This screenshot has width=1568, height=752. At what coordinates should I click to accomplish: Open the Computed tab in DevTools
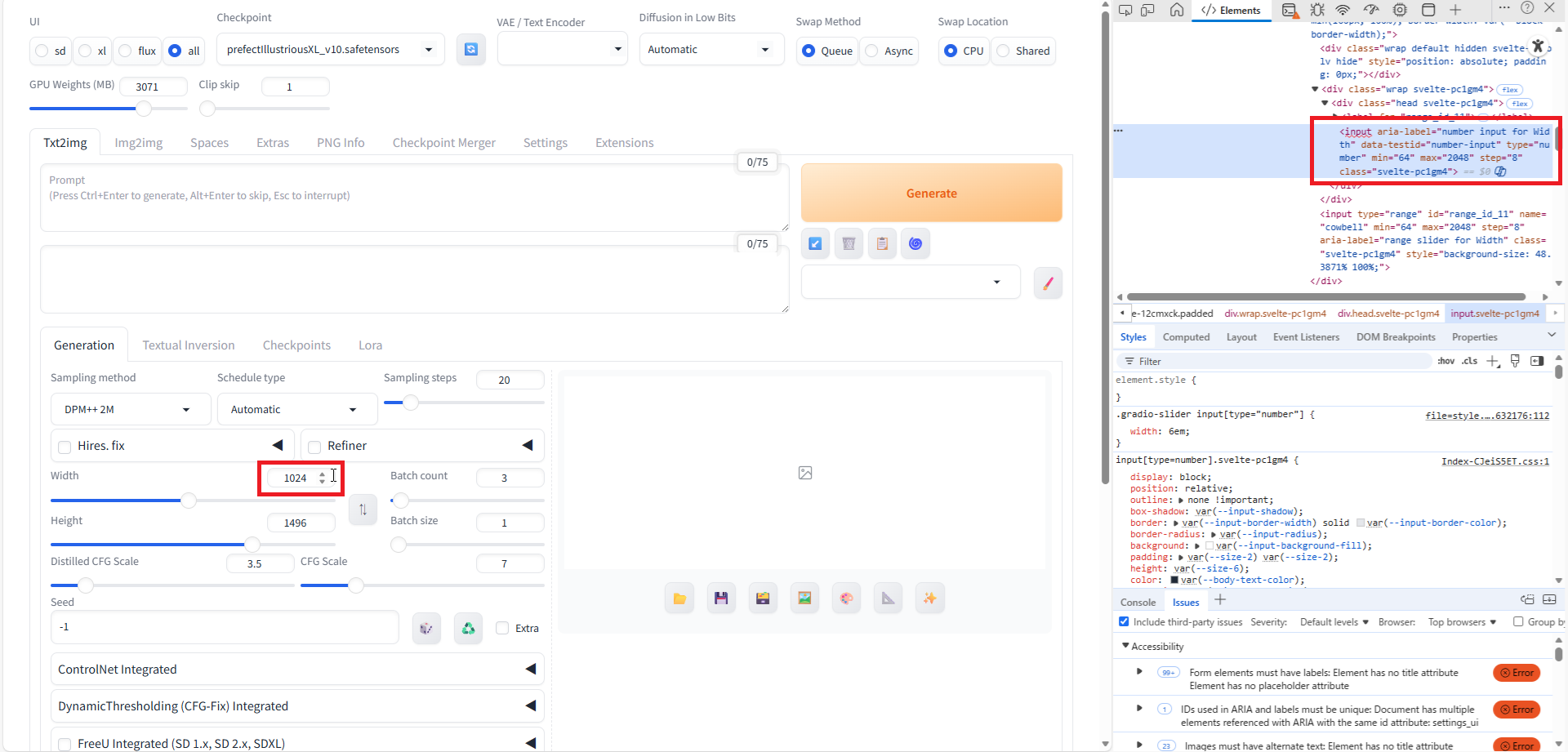1186,337
